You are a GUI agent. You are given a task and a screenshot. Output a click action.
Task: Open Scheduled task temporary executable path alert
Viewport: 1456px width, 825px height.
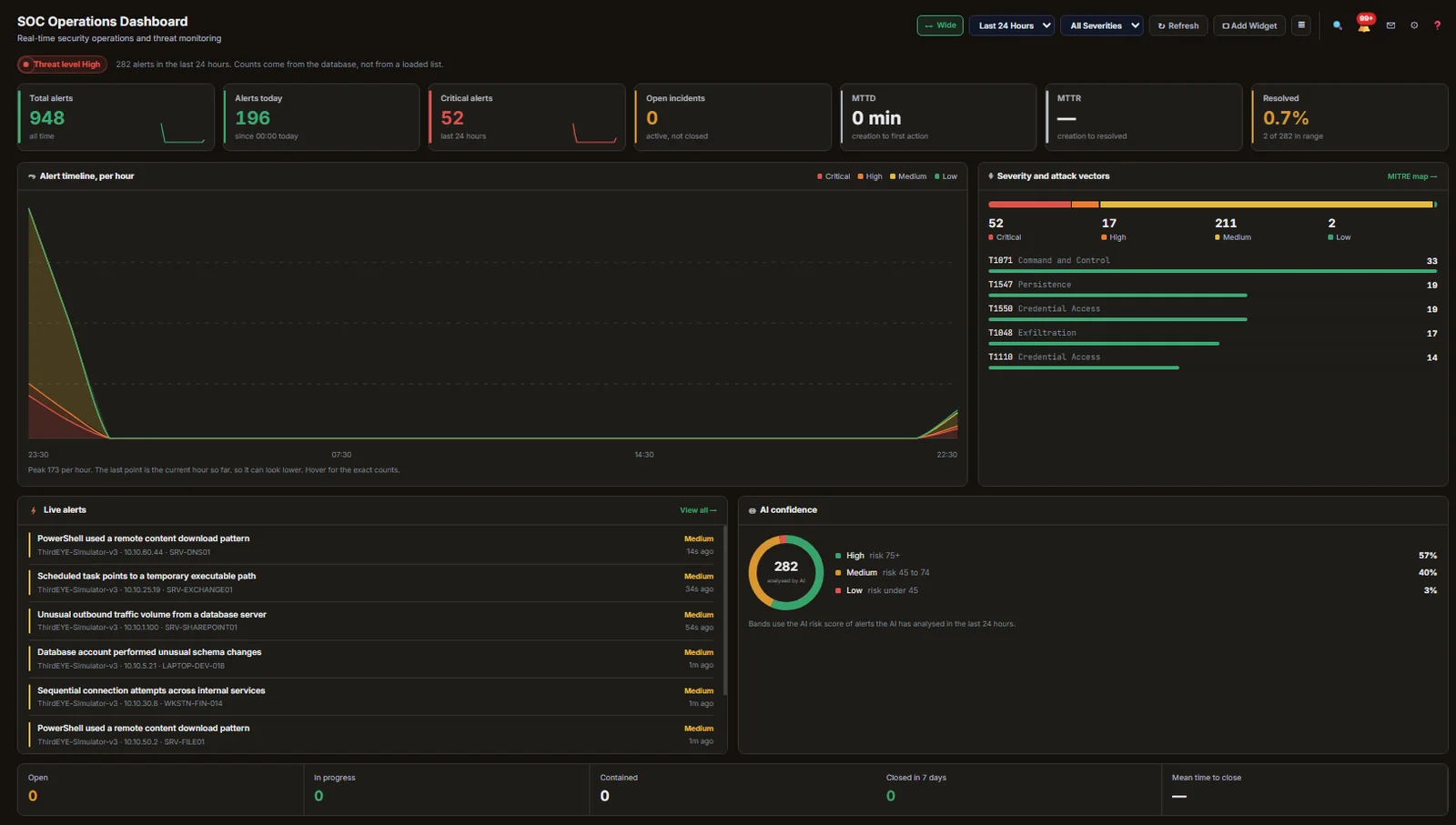point(373,582)
